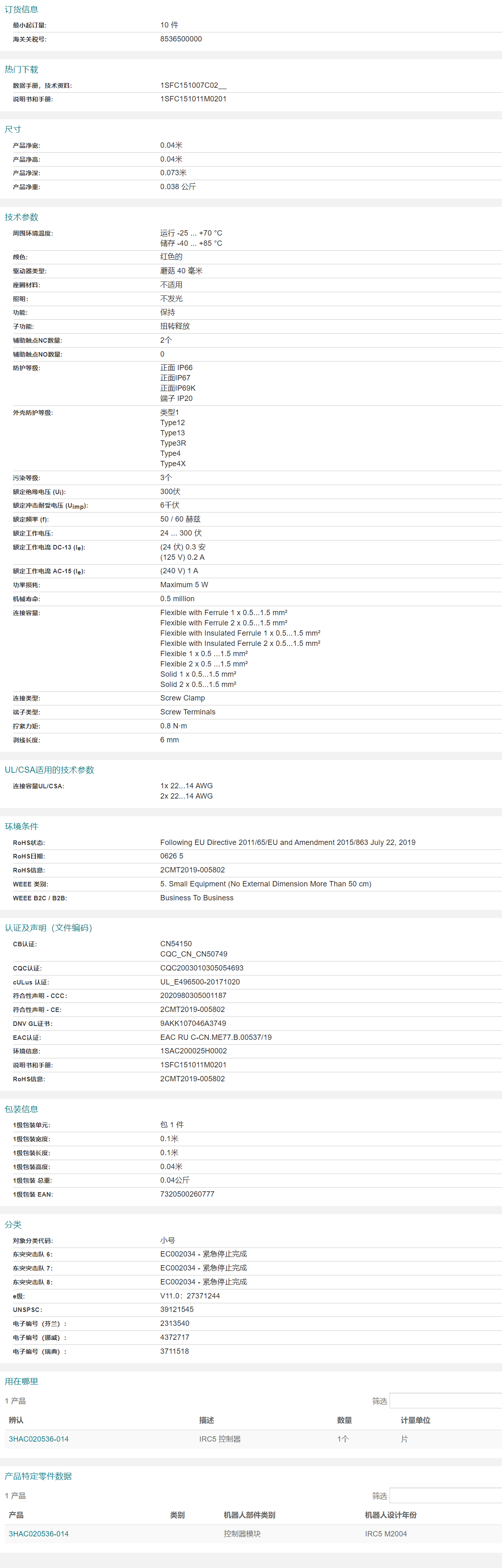This screenshot has width=502, height=1568.
Task: Click the sub-function value 扭转释放
Action: tap(174, 326)
